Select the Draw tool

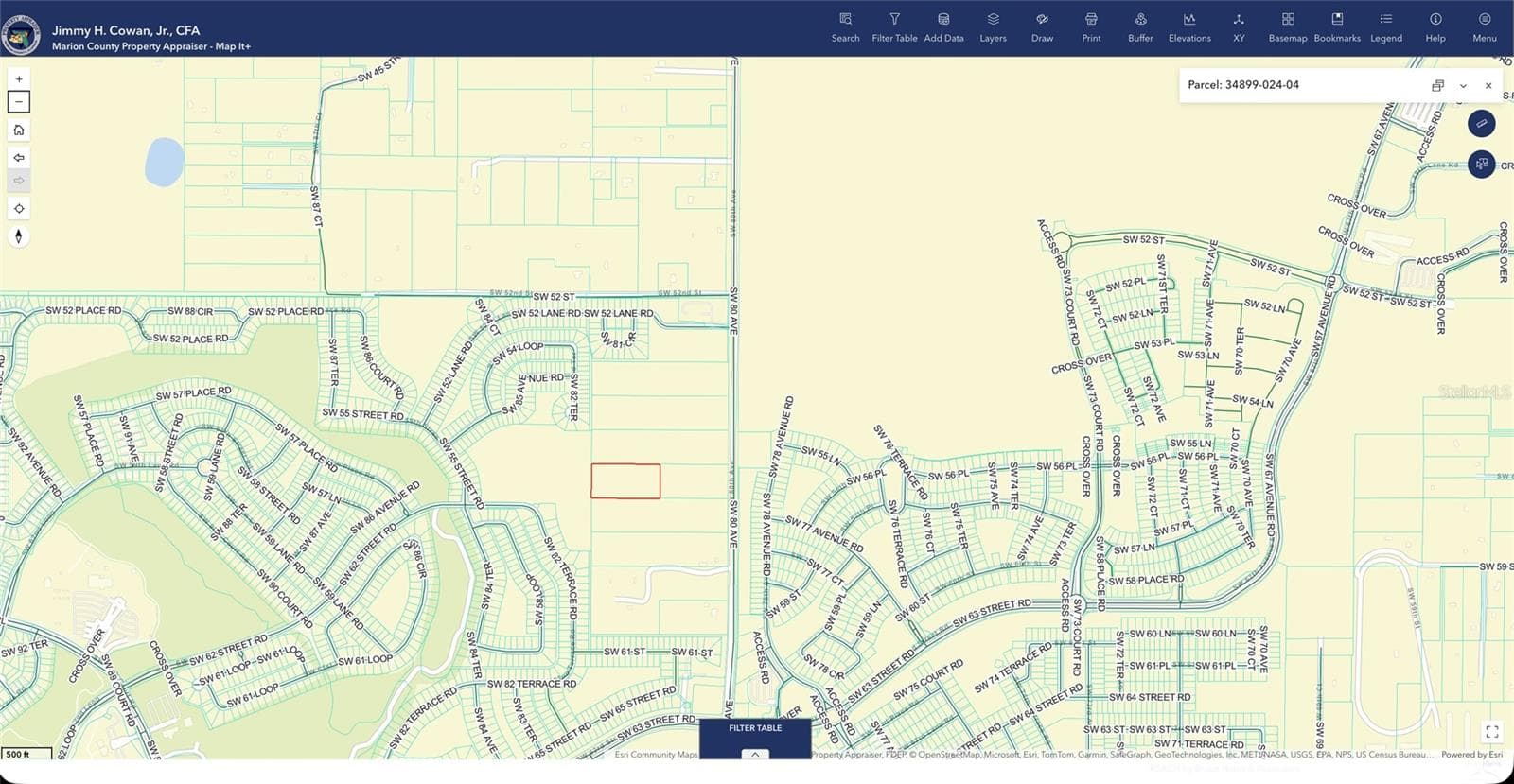[x=1042, y=27]
